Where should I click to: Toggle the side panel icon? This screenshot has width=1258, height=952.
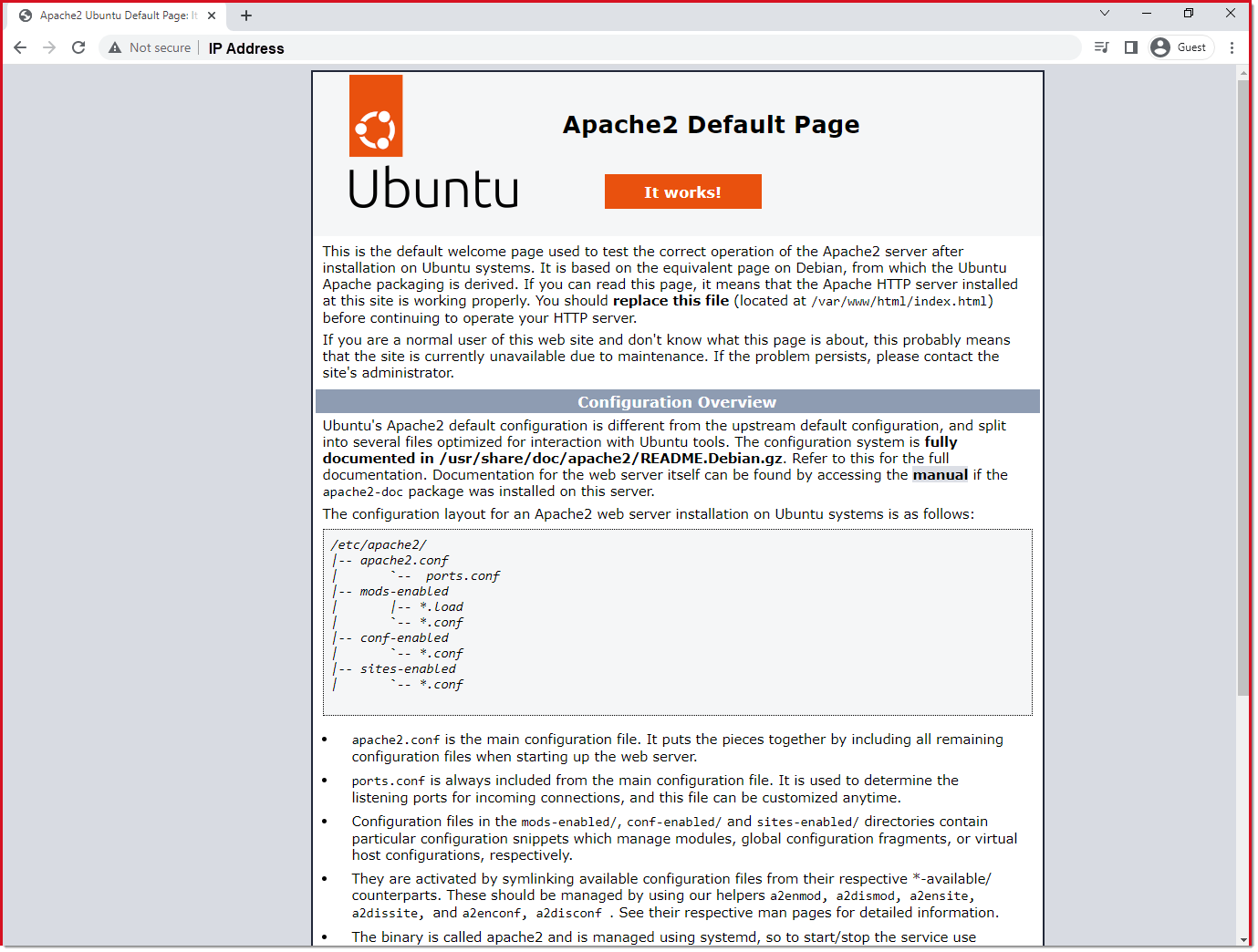point(1131,47)
